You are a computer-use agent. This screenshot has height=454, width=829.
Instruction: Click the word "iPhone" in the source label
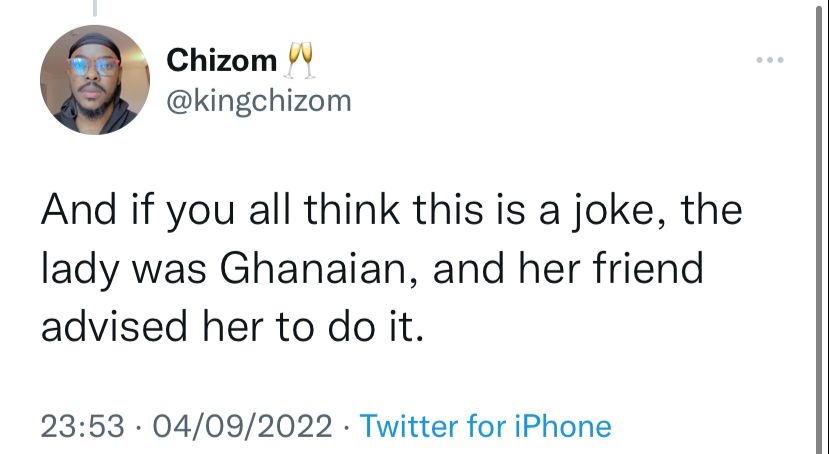pos(562,427)
